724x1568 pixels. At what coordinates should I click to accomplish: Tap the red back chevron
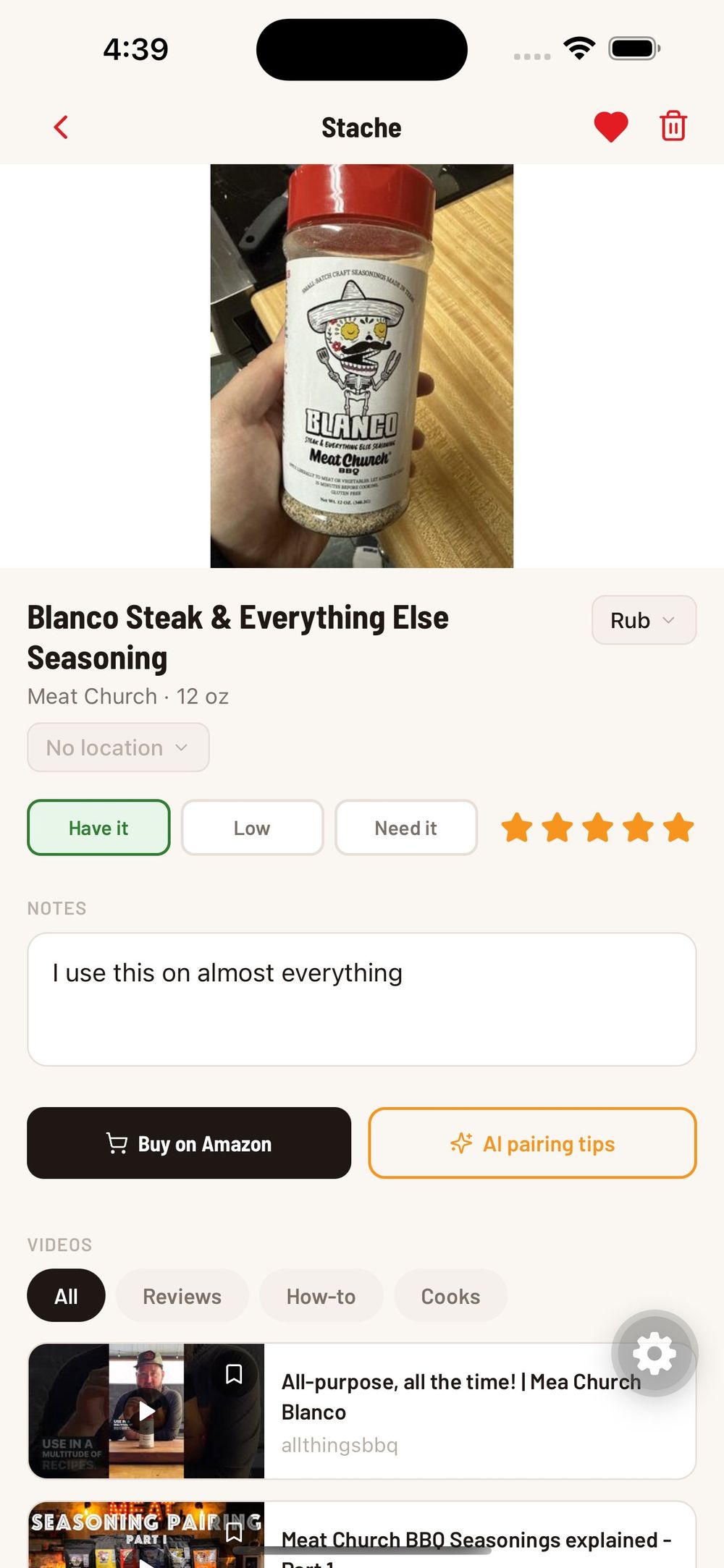(x=61, y=127)
